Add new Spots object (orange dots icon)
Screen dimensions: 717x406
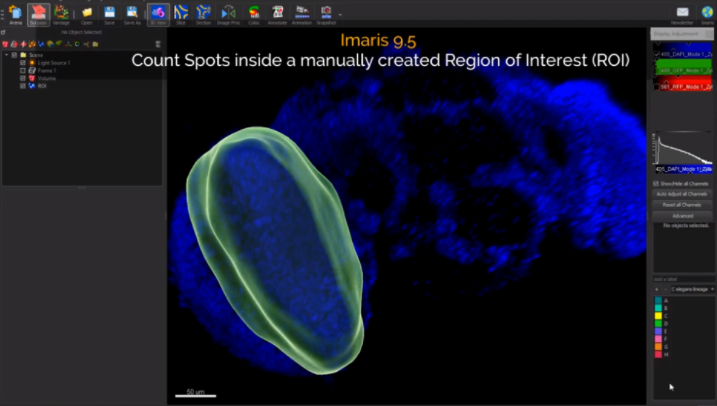(32, 44)
